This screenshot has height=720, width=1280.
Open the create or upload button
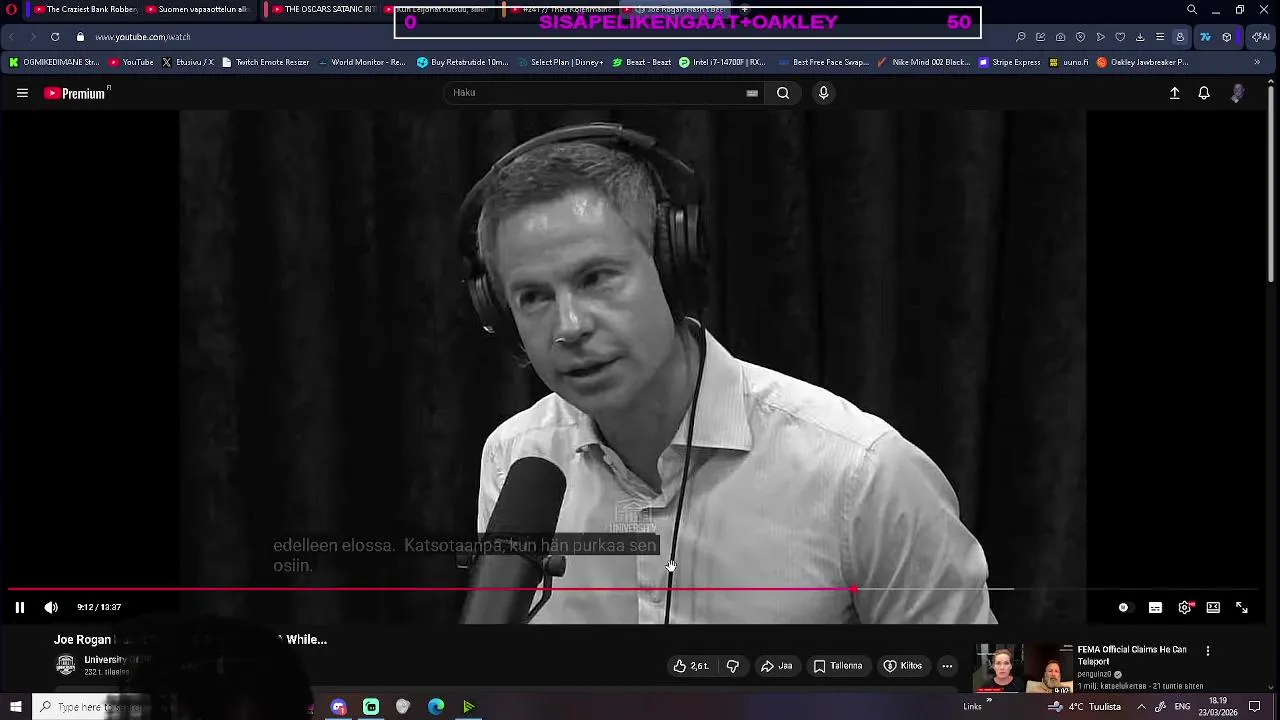1175,93
